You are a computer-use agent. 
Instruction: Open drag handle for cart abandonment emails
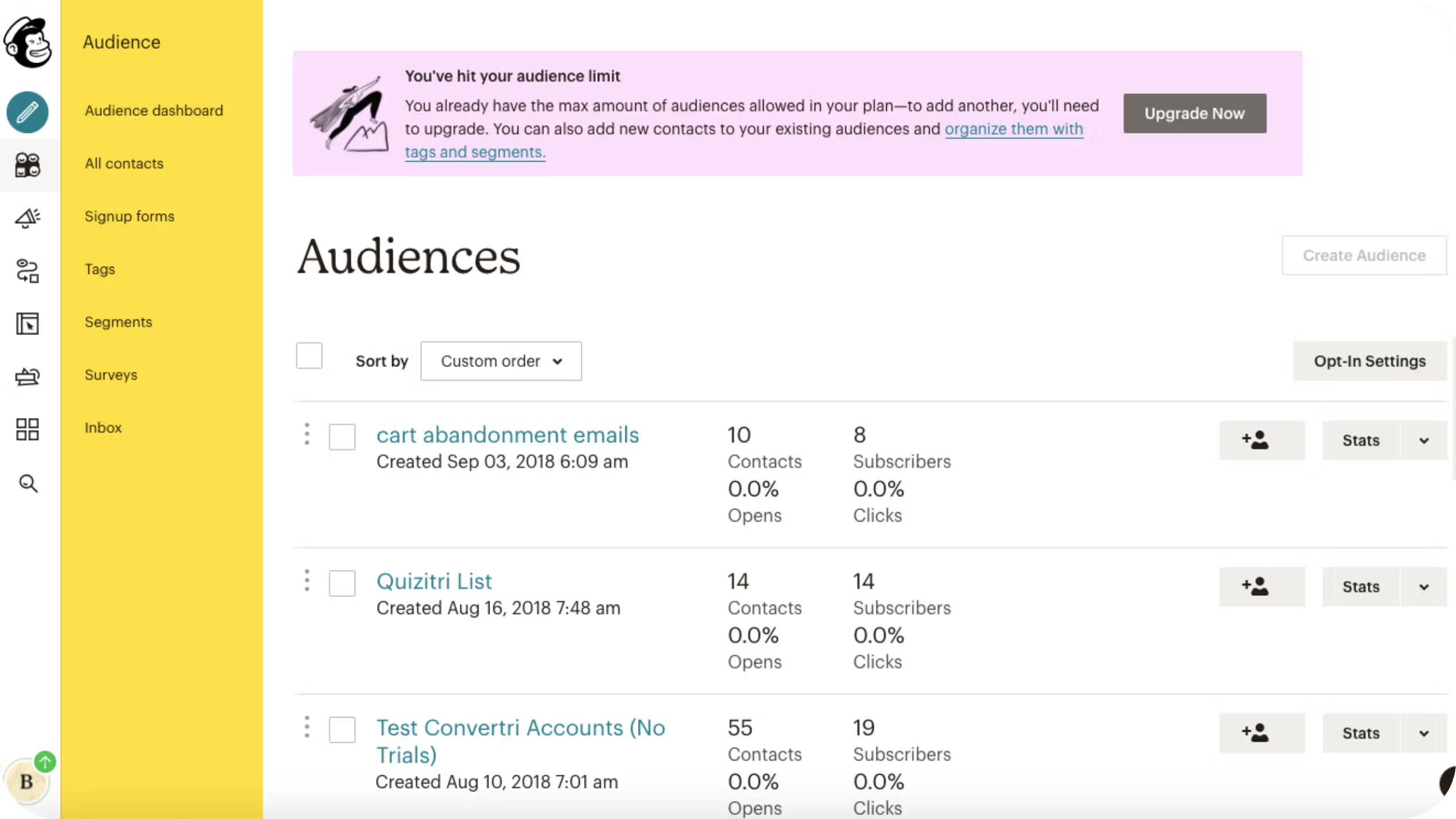click(x=307, y=434)
